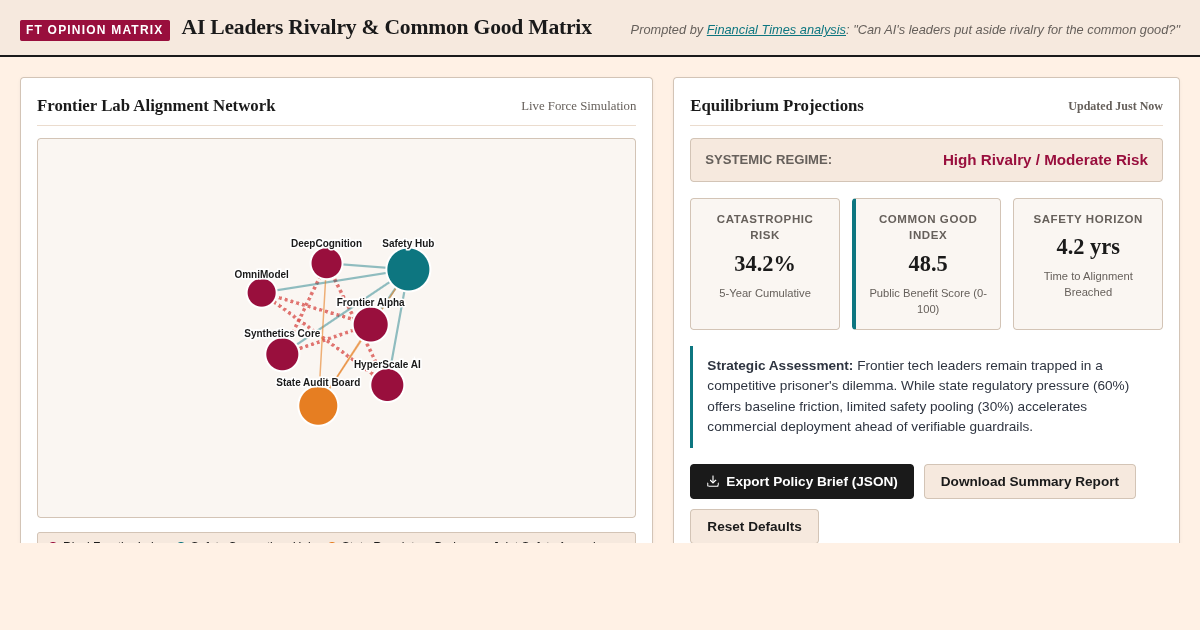Select the teal Safety Hub node
Image resolution: width=1200 pixels, height=630 pixels.
[x=408, y=269]
